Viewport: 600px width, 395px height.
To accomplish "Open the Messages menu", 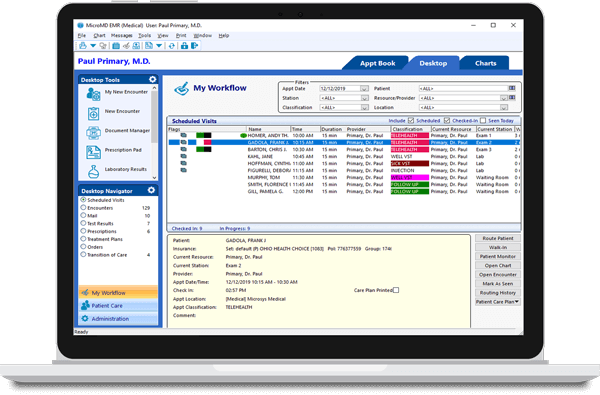I will click(x=121, y=35).
